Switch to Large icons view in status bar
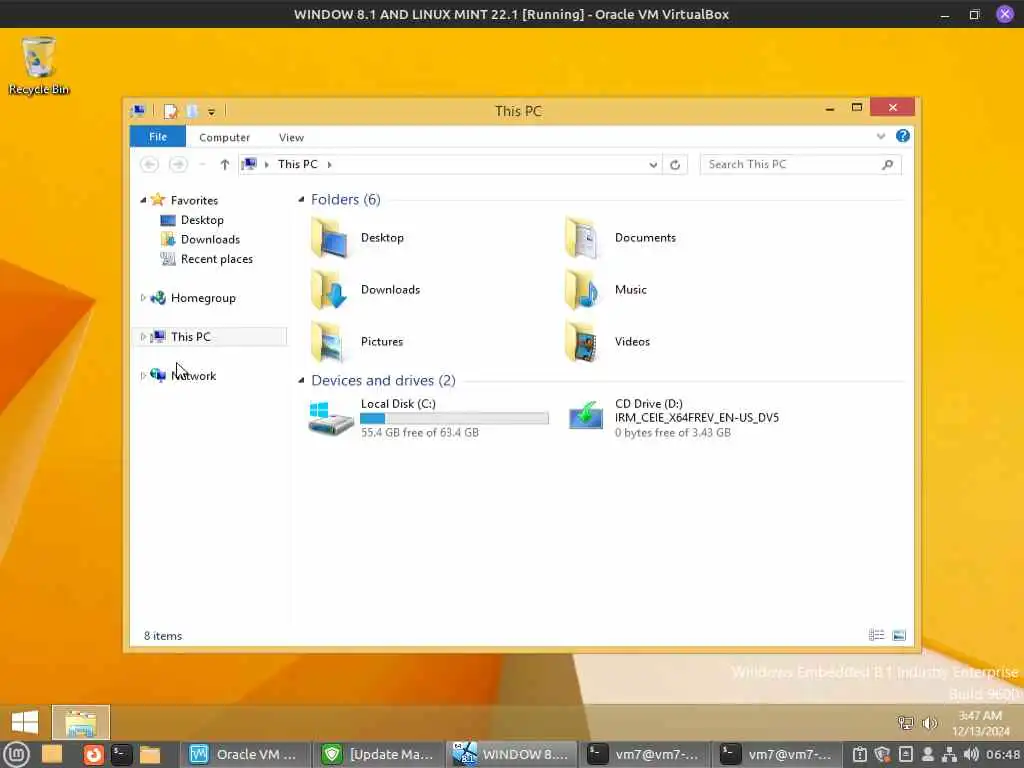1024x768 pixels. 899,635
